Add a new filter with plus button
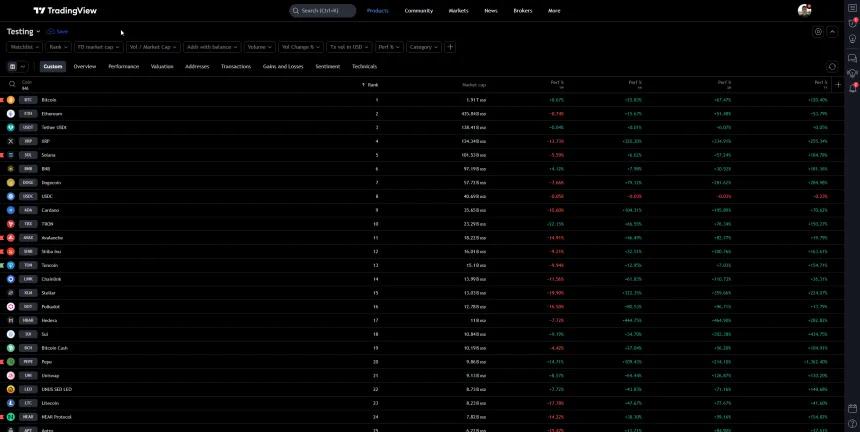 [450, 47]
